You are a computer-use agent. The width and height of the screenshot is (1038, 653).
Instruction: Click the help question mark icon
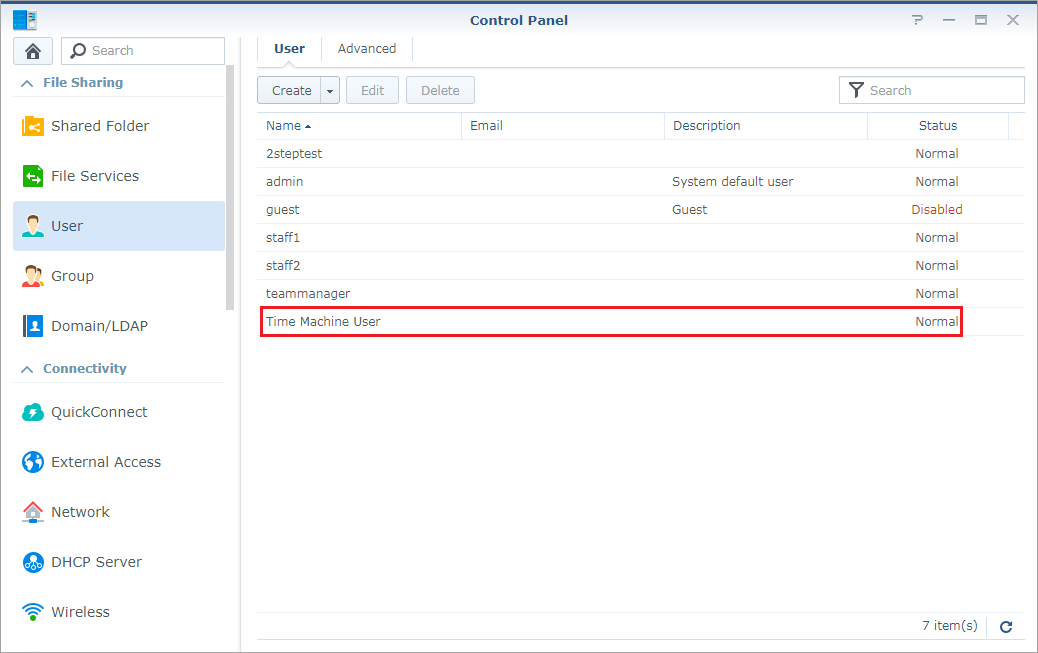coord(917,20)
